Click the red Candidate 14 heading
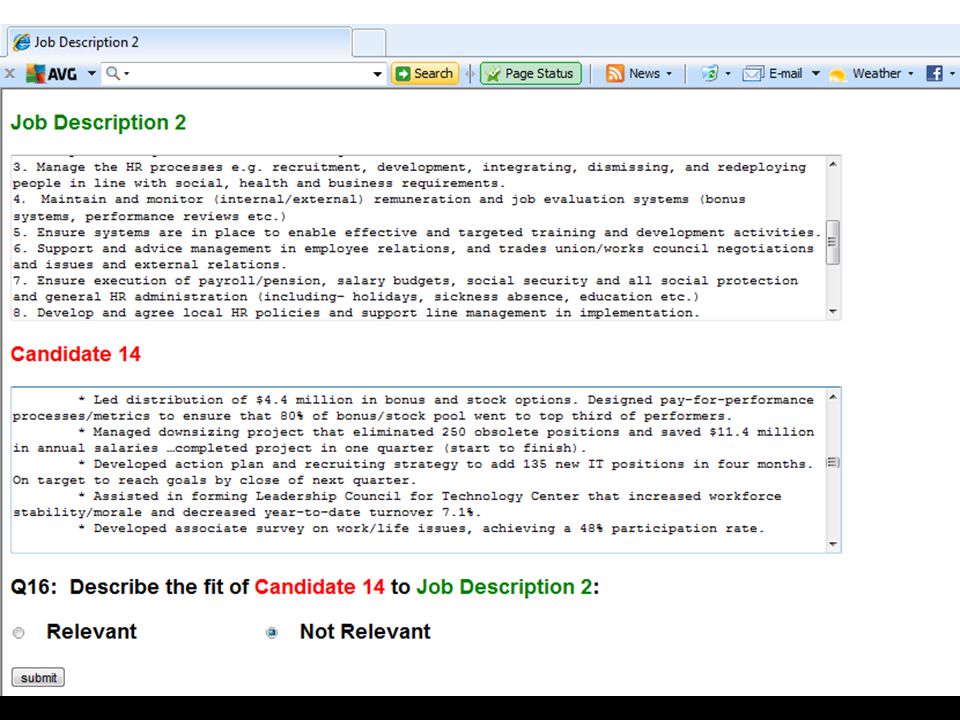960x720 pixels. point(75,354)
